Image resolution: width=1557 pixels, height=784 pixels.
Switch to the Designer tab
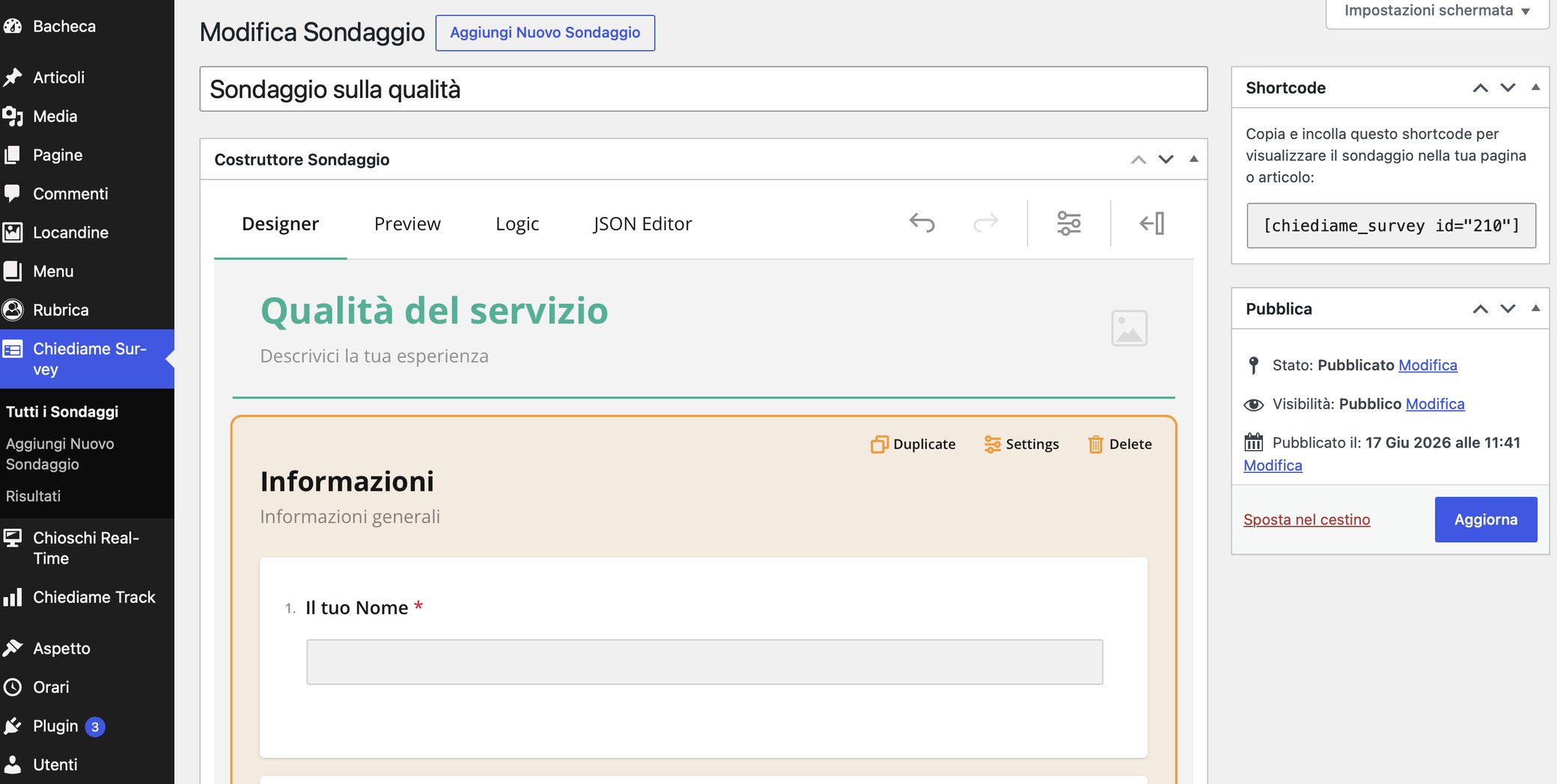coord(281,224)
